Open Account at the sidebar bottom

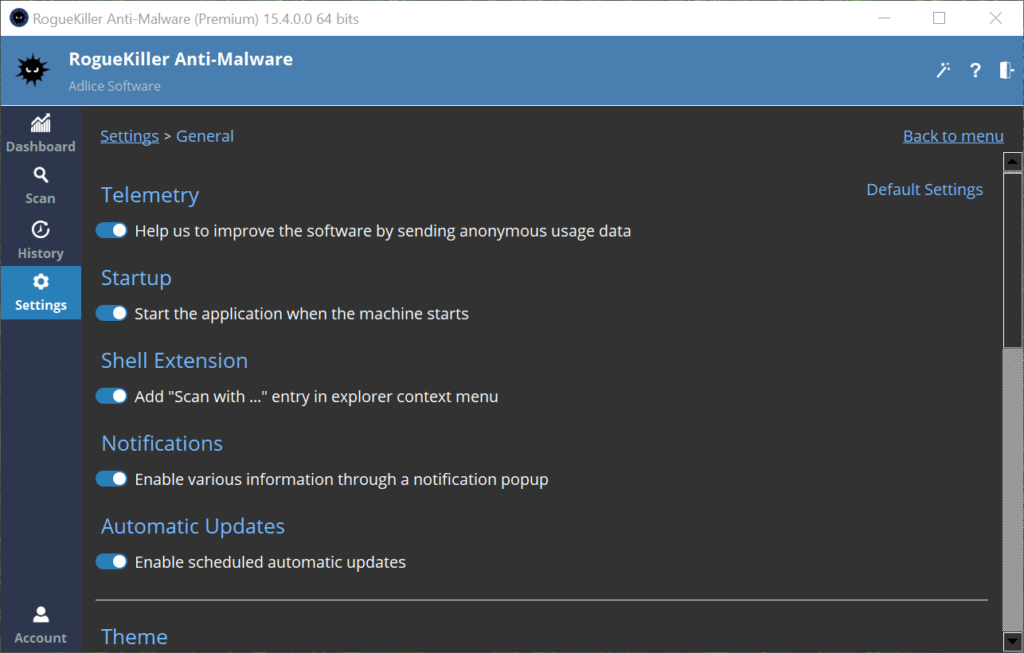coord(40,624)
